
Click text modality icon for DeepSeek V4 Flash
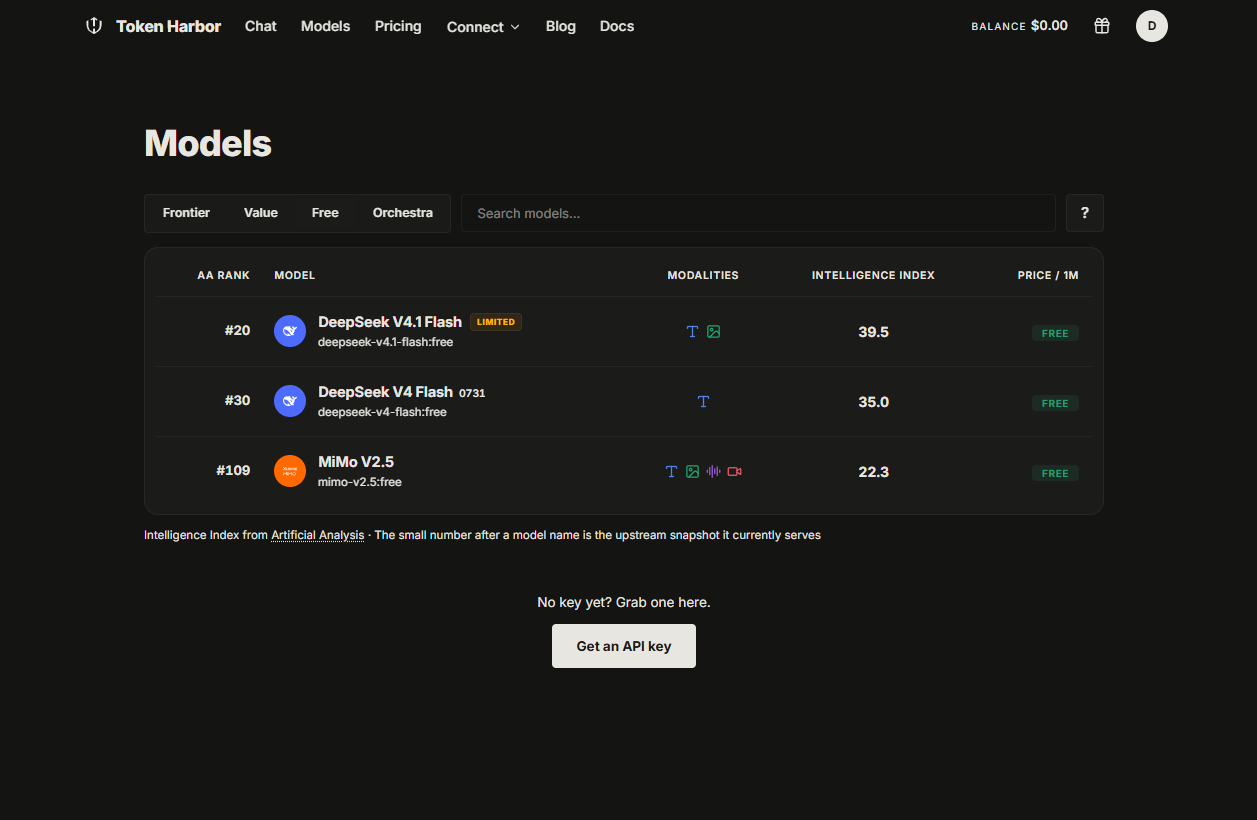pos(703,402)
